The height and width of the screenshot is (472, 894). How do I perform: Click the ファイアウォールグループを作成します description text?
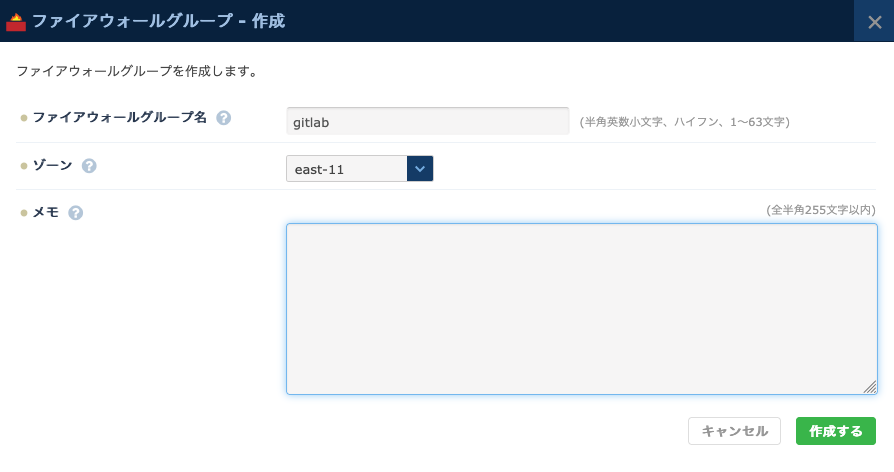point(137,72)
